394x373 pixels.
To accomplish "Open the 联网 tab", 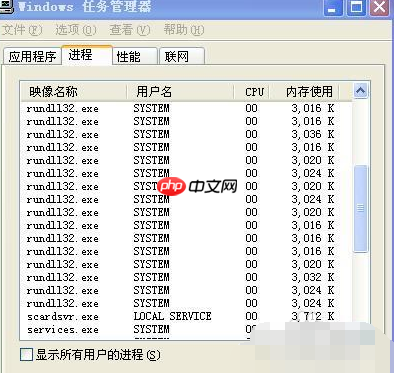I will 182,56.
